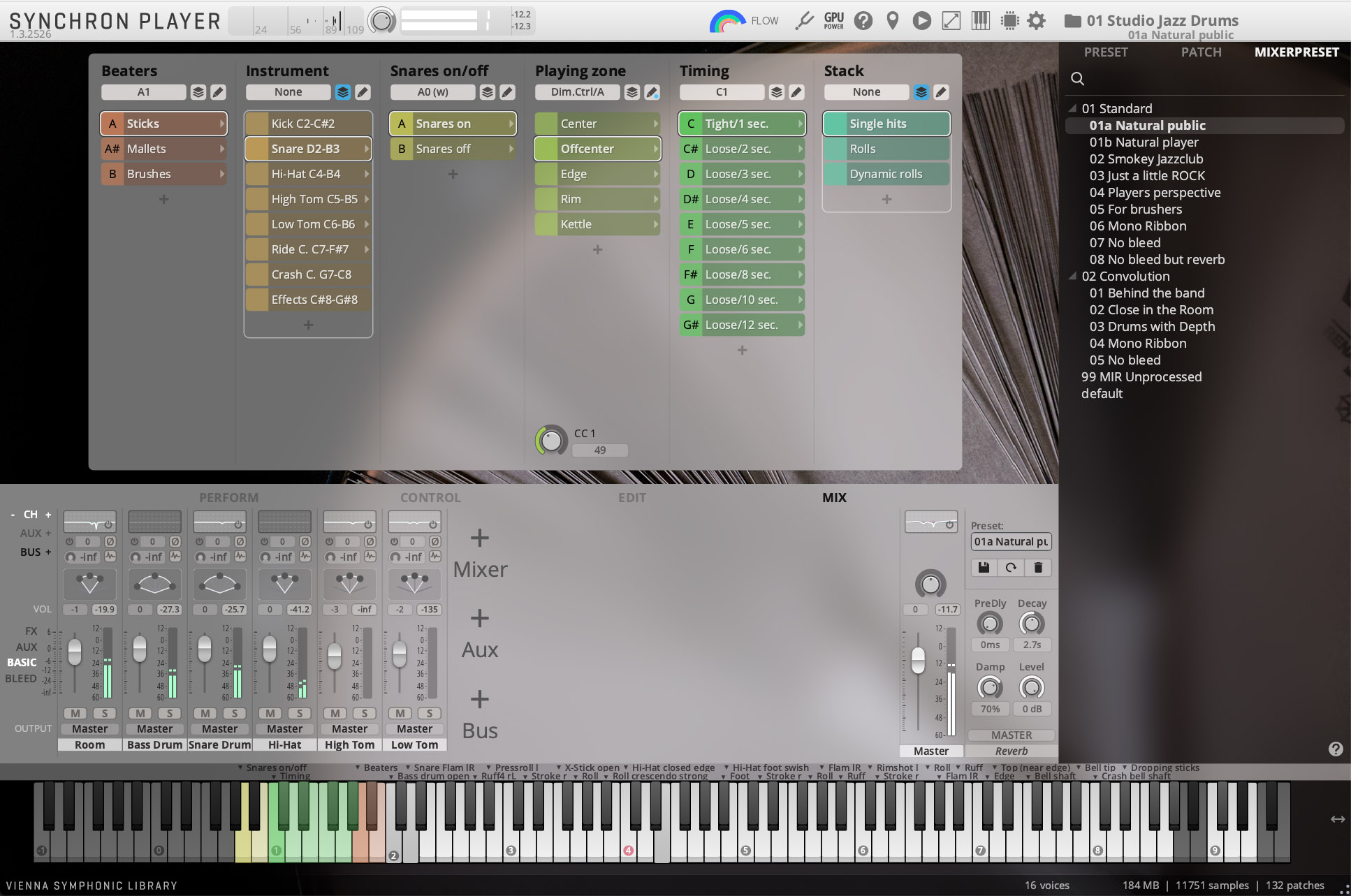
Task: Select 02 Smokey Jazzclub preset
Action: [x=1146, y=159]
